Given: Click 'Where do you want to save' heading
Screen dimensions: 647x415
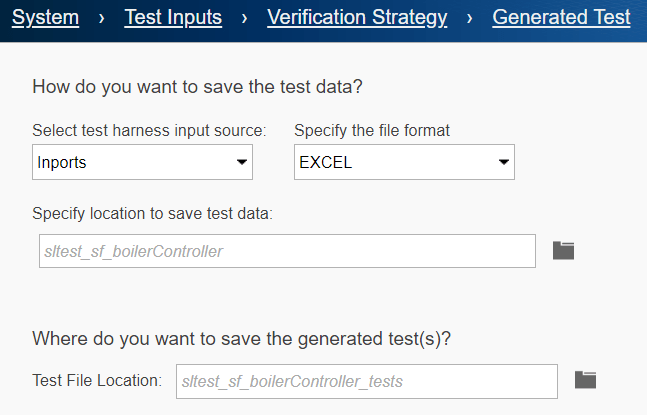Looking at the screenshot, I should [x=242, y=338].
